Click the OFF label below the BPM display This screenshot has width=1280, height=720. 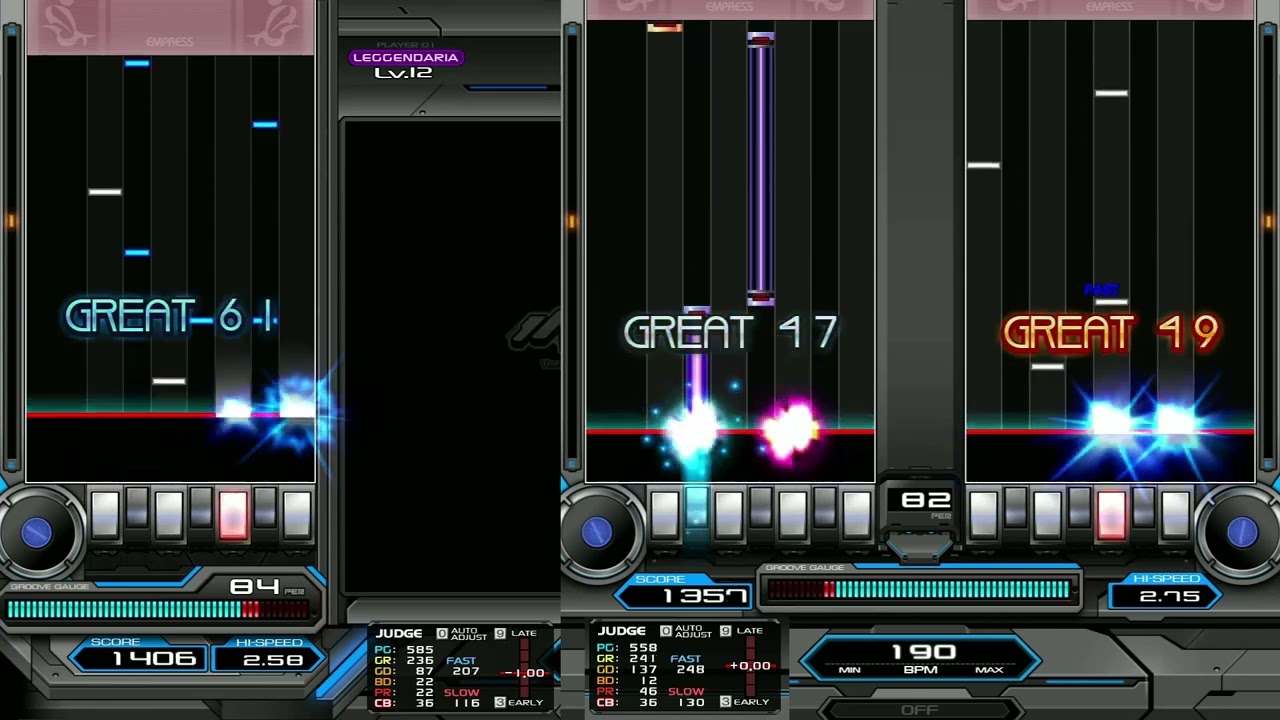(920, 710)
